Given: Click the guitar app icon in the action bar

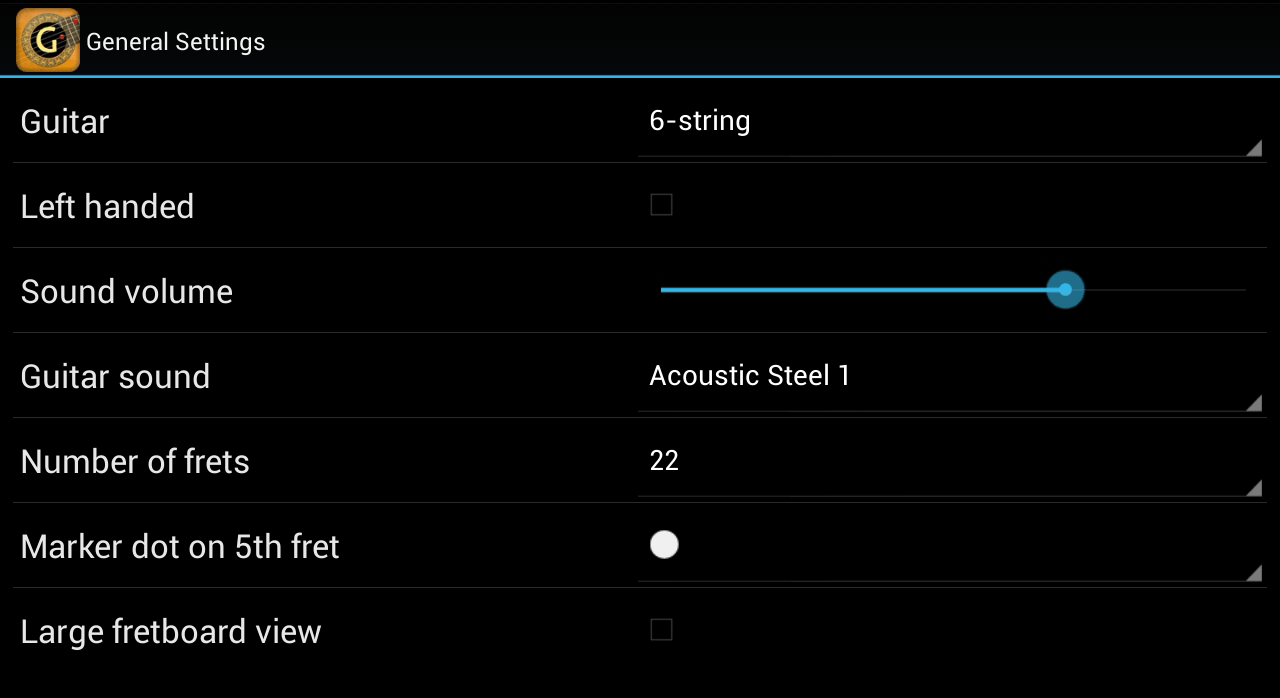Looking at the screenshot, I should click(46, 40).
